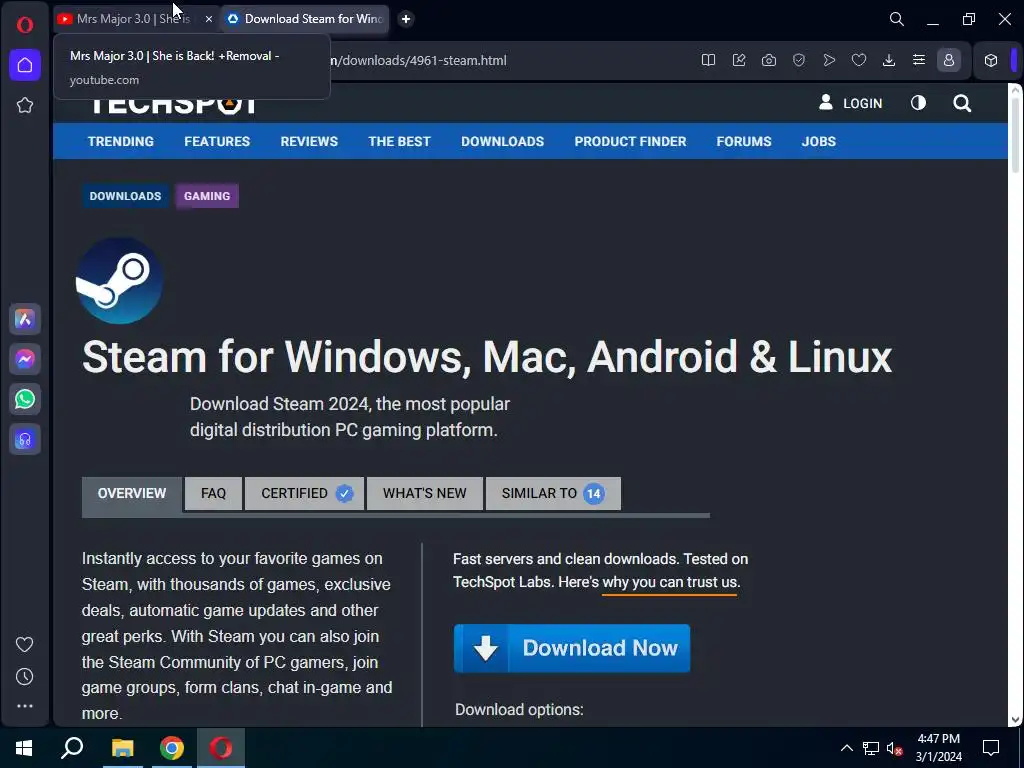Go to Opera start page home icon

tap(25, 65)
